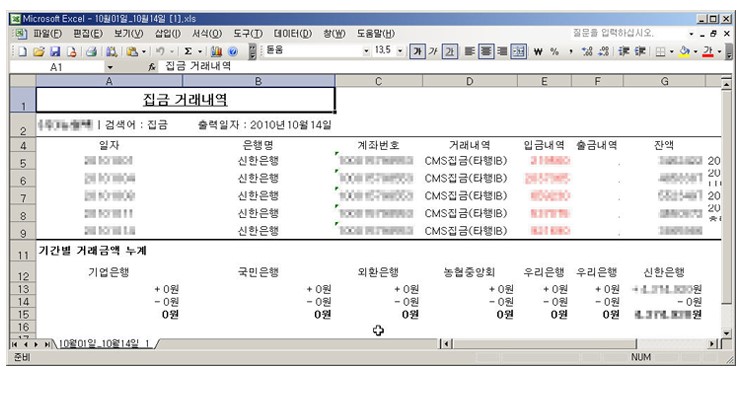The height and width of the screenshot is (396, 746).
Task: Toggle underline formatting button
Action: click(450, 51)
